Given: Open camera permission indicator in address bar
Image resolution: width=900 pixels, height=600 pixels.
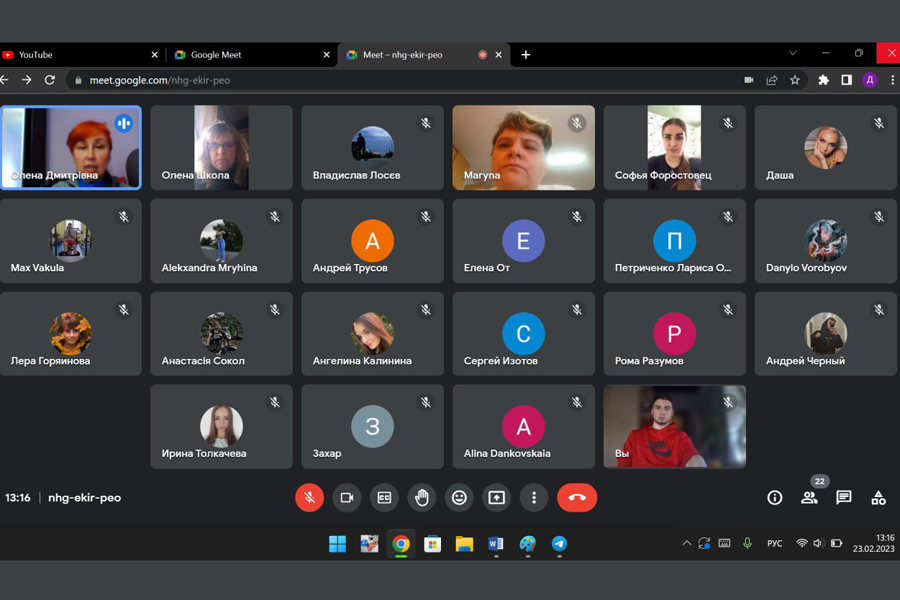Looking at the screenshot, I should click(748, 80).
